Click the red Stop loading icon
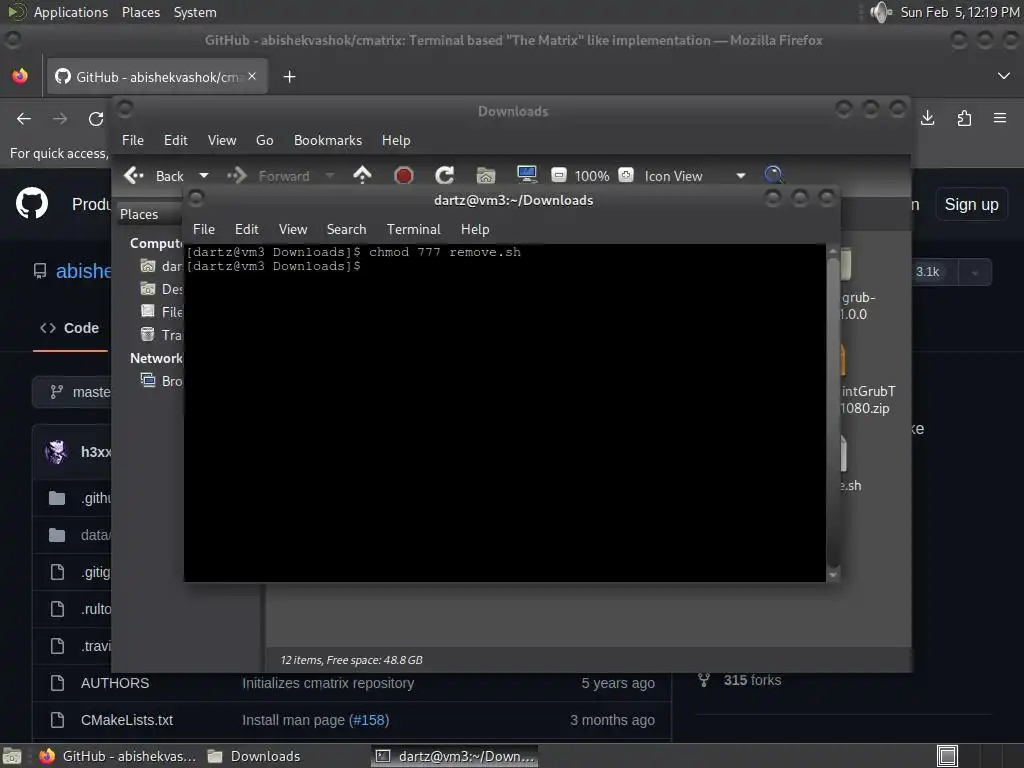 404,175
